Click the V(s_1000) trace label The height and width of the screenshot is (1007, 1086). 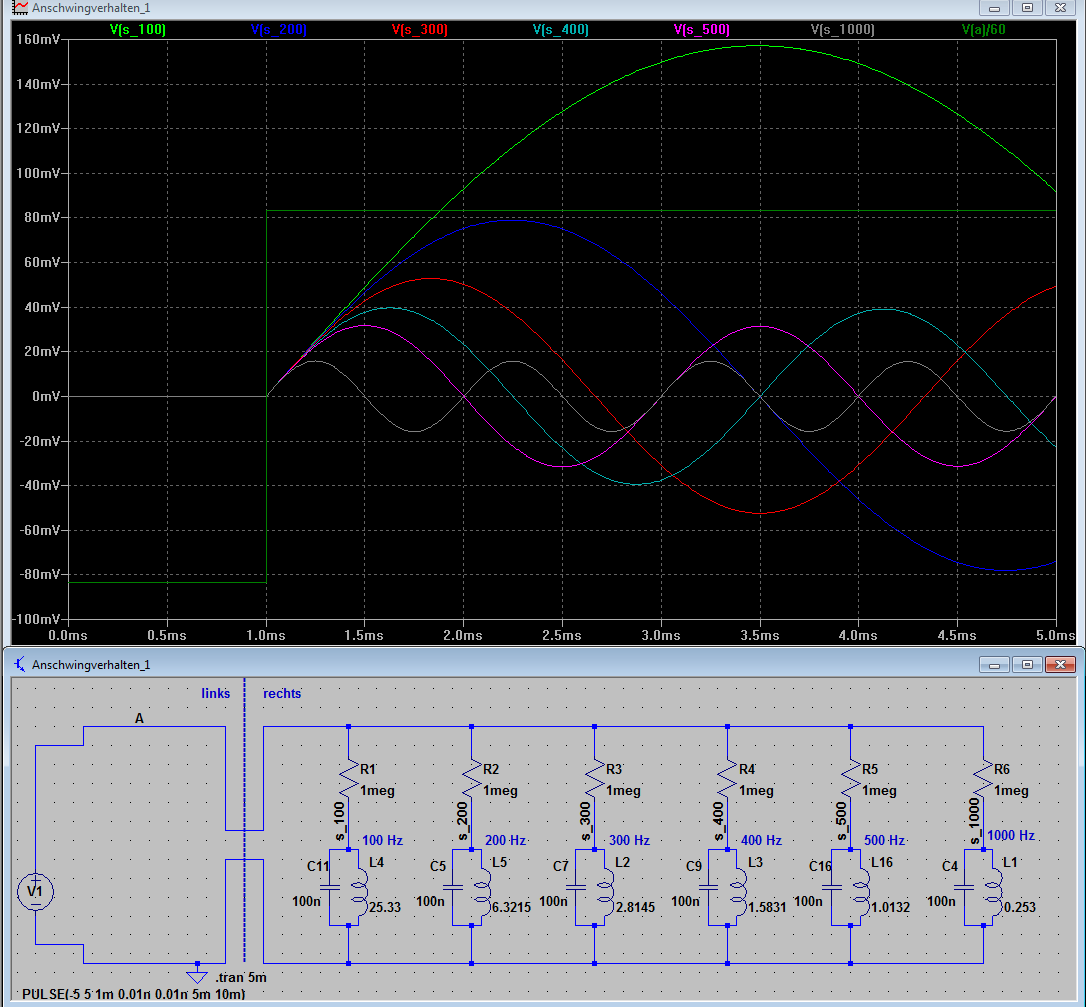pyautogui.click(x=842, y=30)
